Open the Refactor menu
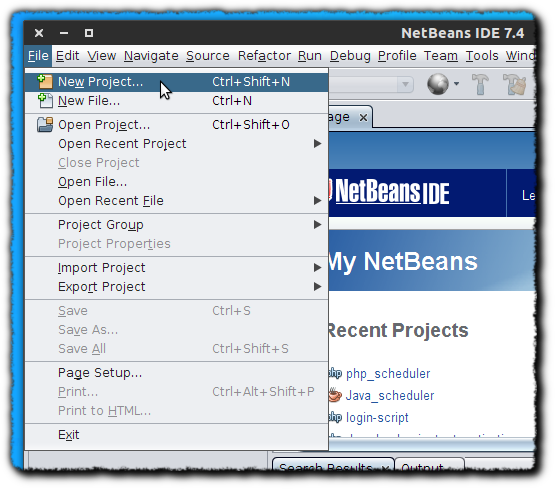This screenshot has width=560, height=494. coord(264,56)
